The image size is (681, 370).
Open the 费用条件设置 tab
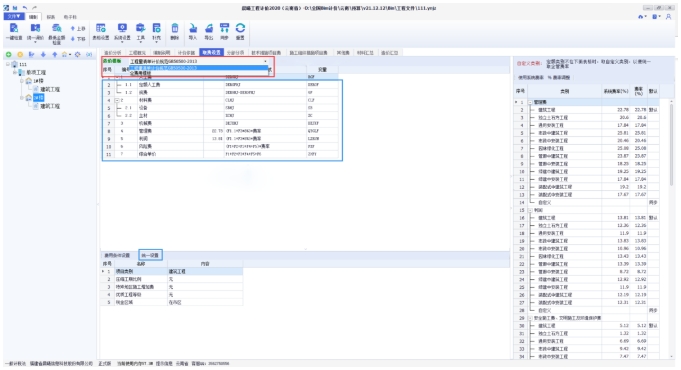(x=117, y=255)
